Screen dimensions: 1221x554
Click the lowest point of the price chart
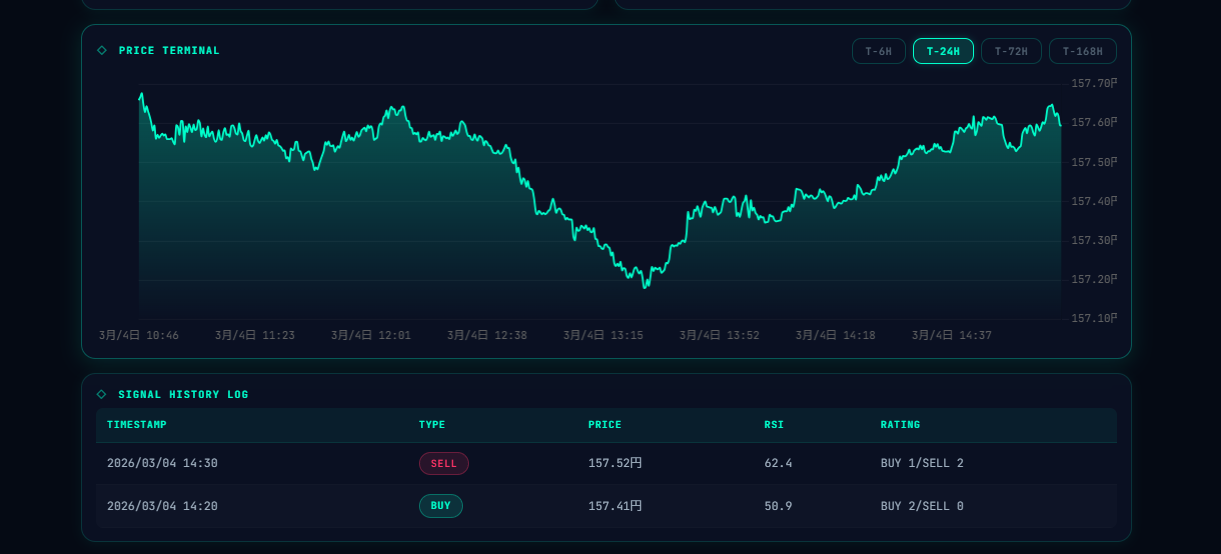click(645, 287)
